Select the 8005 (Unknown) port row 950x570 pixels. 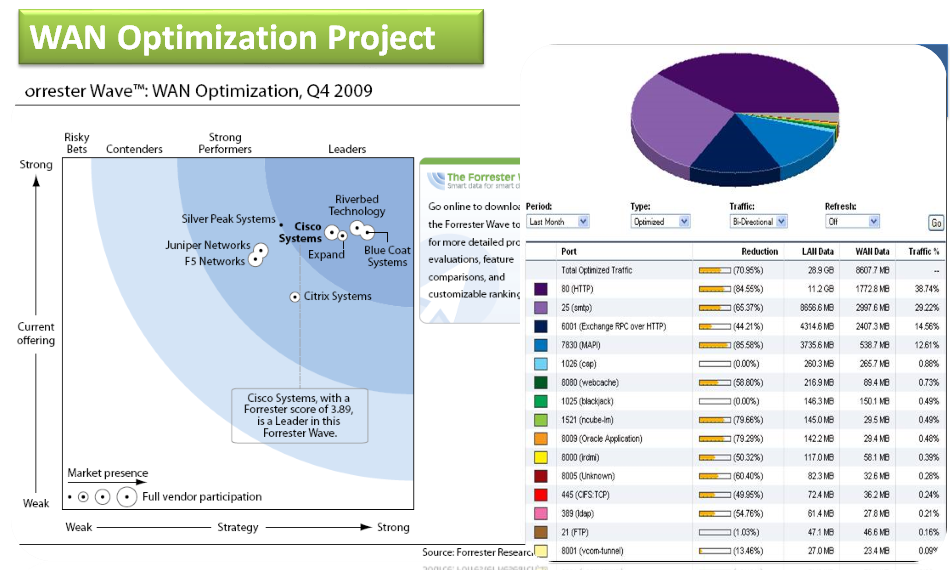tap(734, 477)
